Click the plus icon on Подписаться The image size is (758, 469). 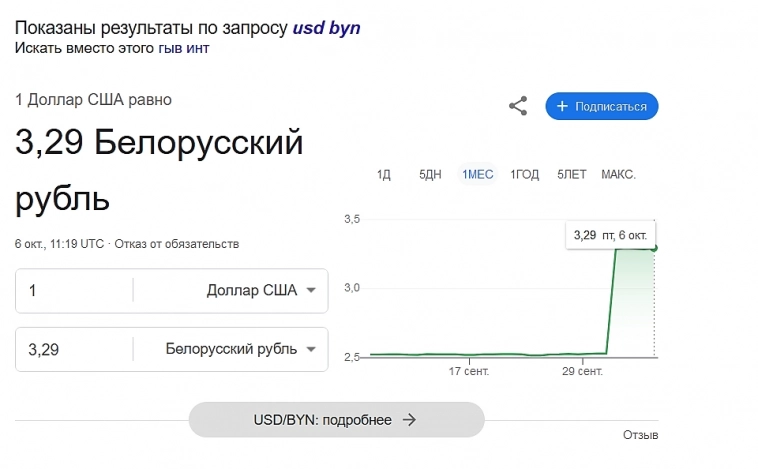(562, 106)
